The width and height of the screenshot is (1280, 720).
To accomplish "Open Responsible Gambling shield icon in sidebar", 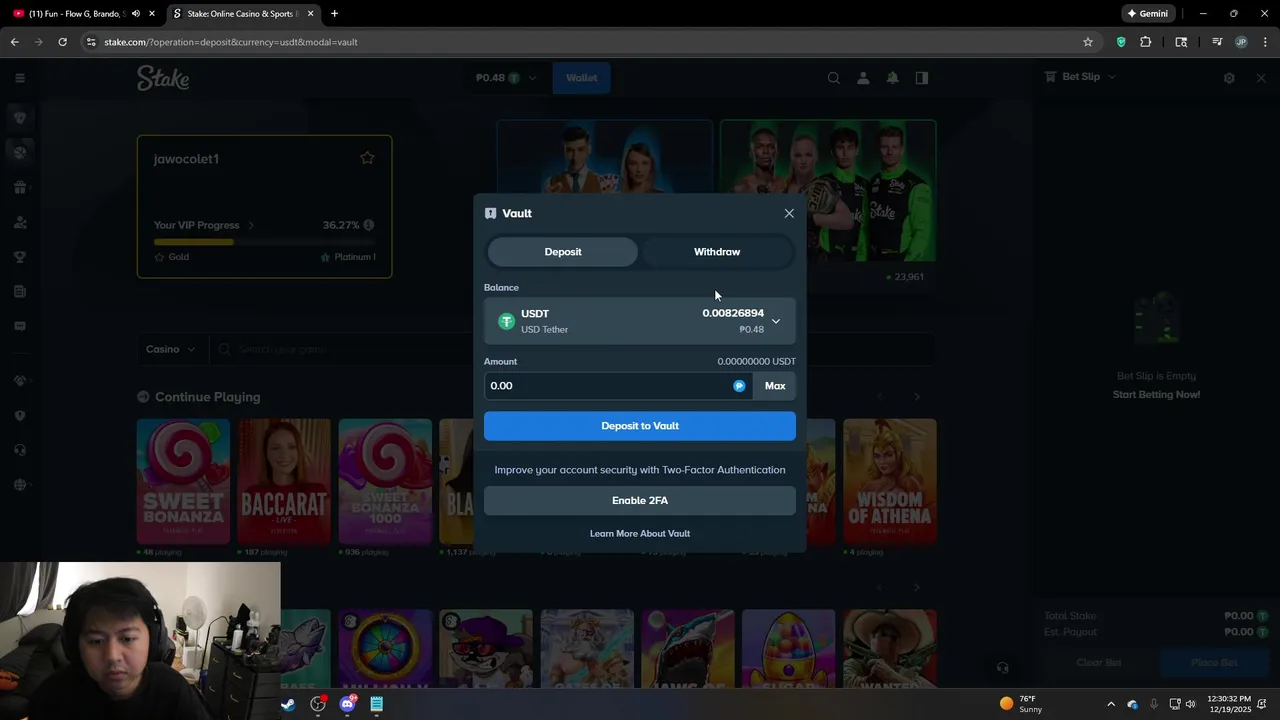I will pyautogui.click(x=19, y=415).
